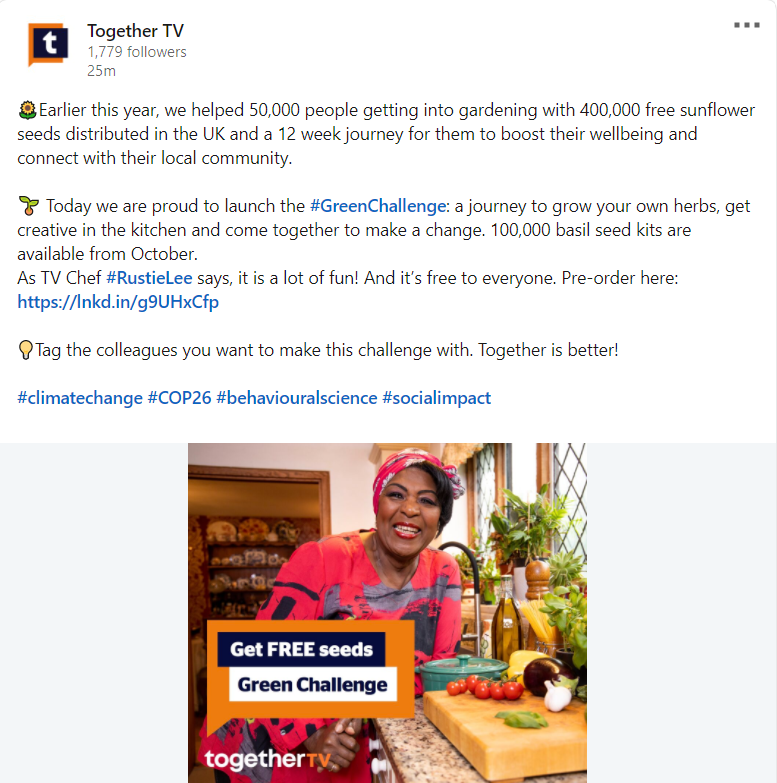Click the togetherTV logo on the image
Screen dimensions: 777x783
[x=268, y=759]
